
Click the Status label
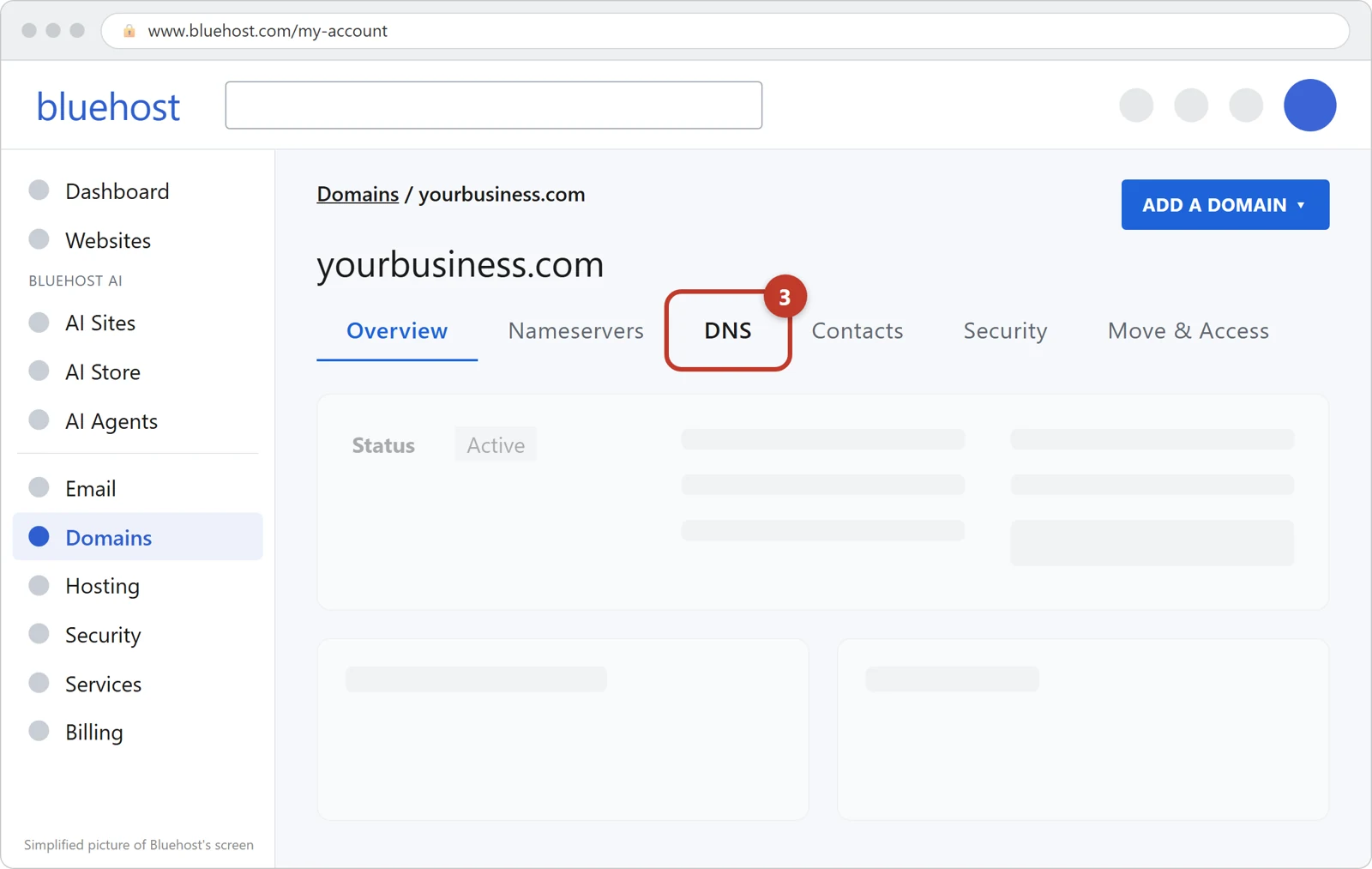(383, 445)
